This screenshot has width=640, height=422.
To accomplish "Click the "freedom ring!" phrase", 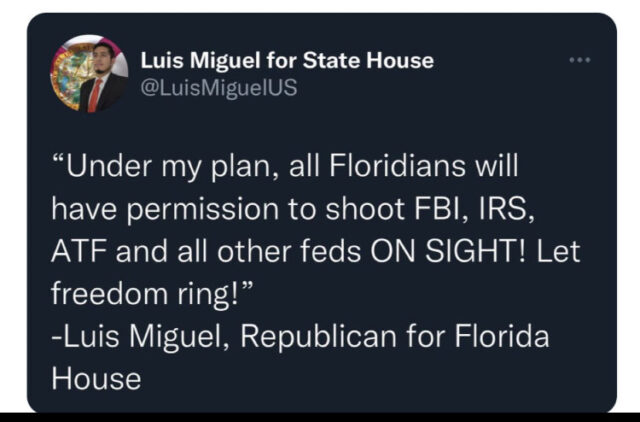I will 145,294.
